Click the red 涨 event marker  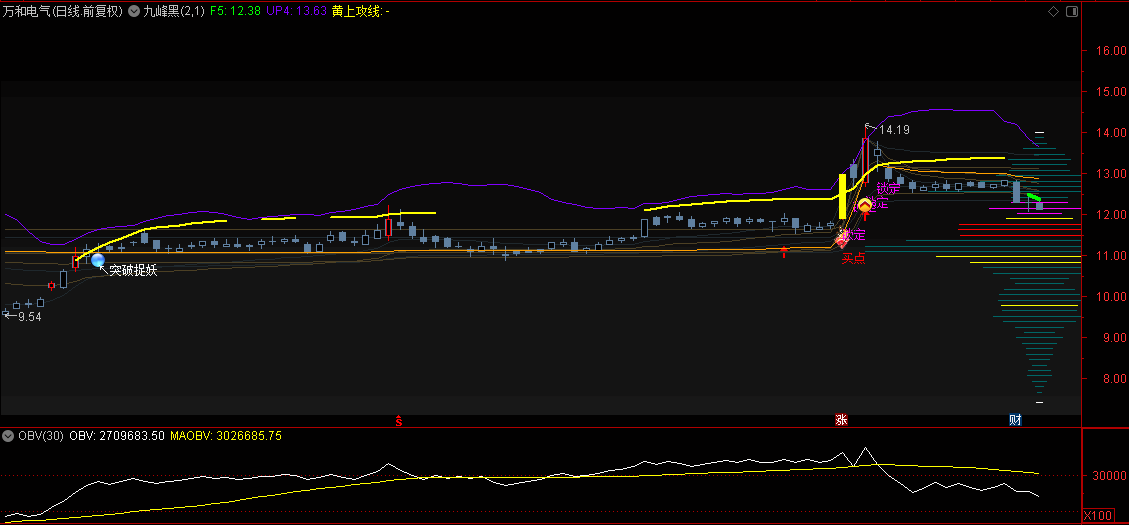pos(841,421)
